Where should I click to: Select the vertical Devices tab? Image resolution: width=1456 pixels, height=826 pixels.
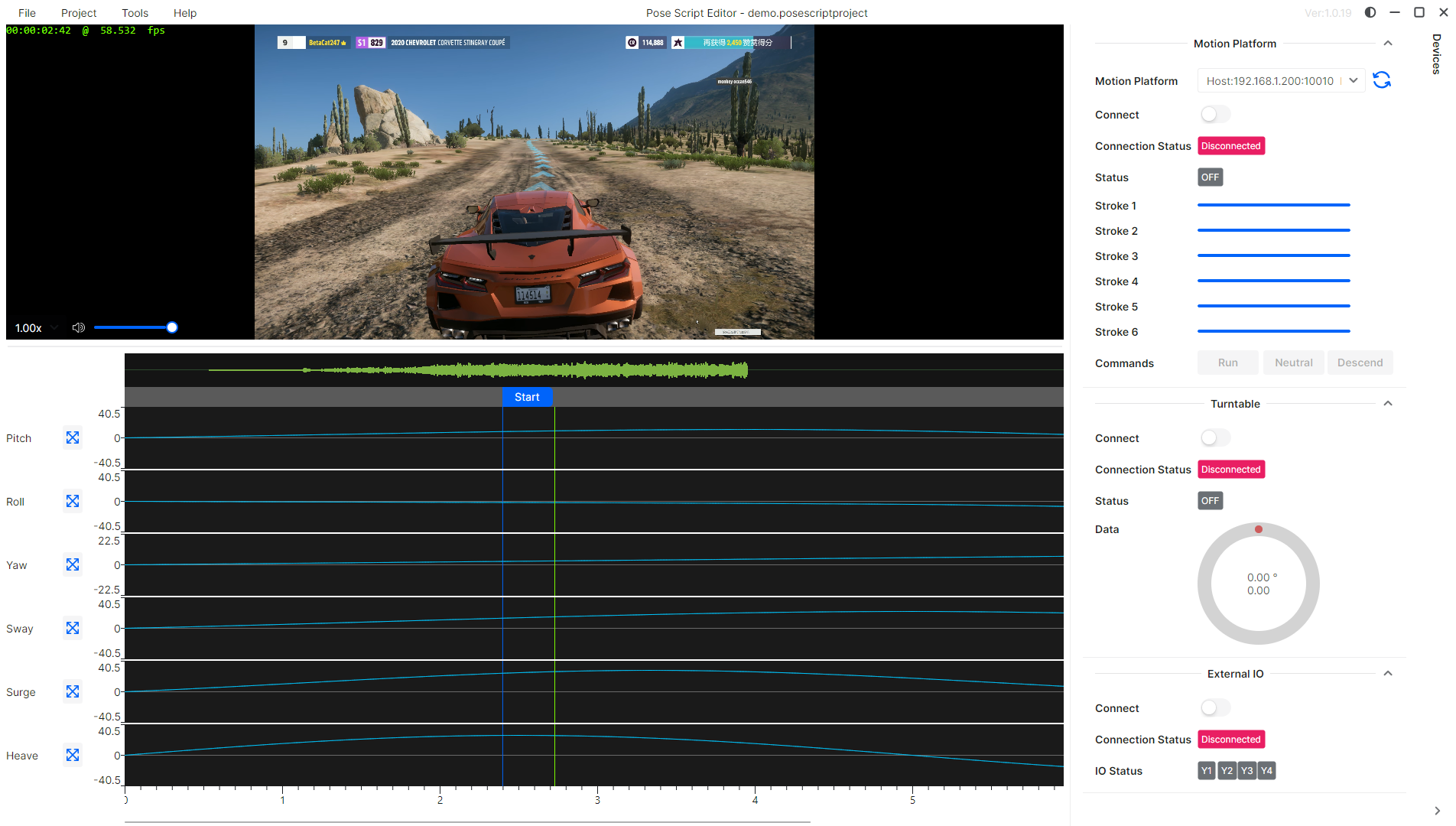click(x=1436, y=54)
